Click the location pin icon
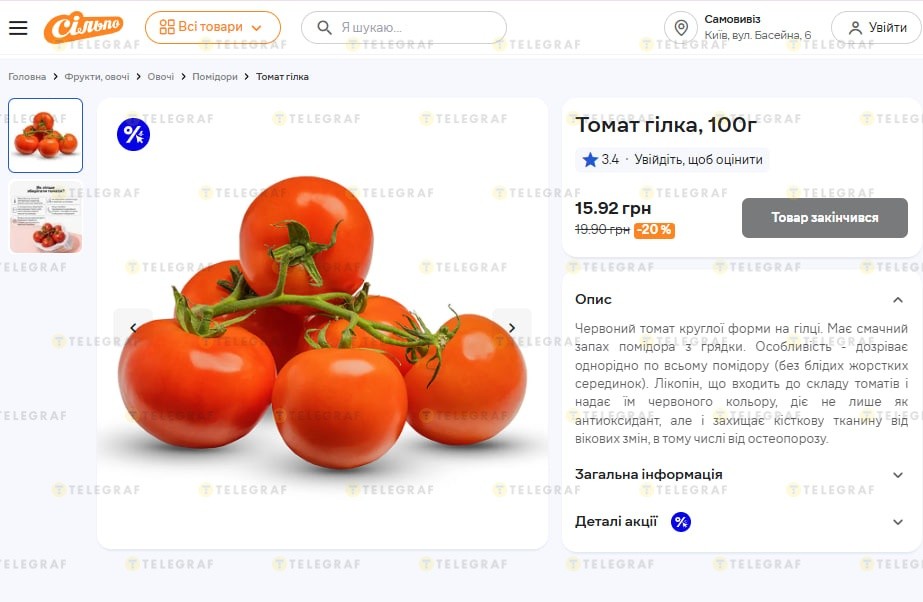The height and width of the screenshot is (602, 923). [681, 28]
